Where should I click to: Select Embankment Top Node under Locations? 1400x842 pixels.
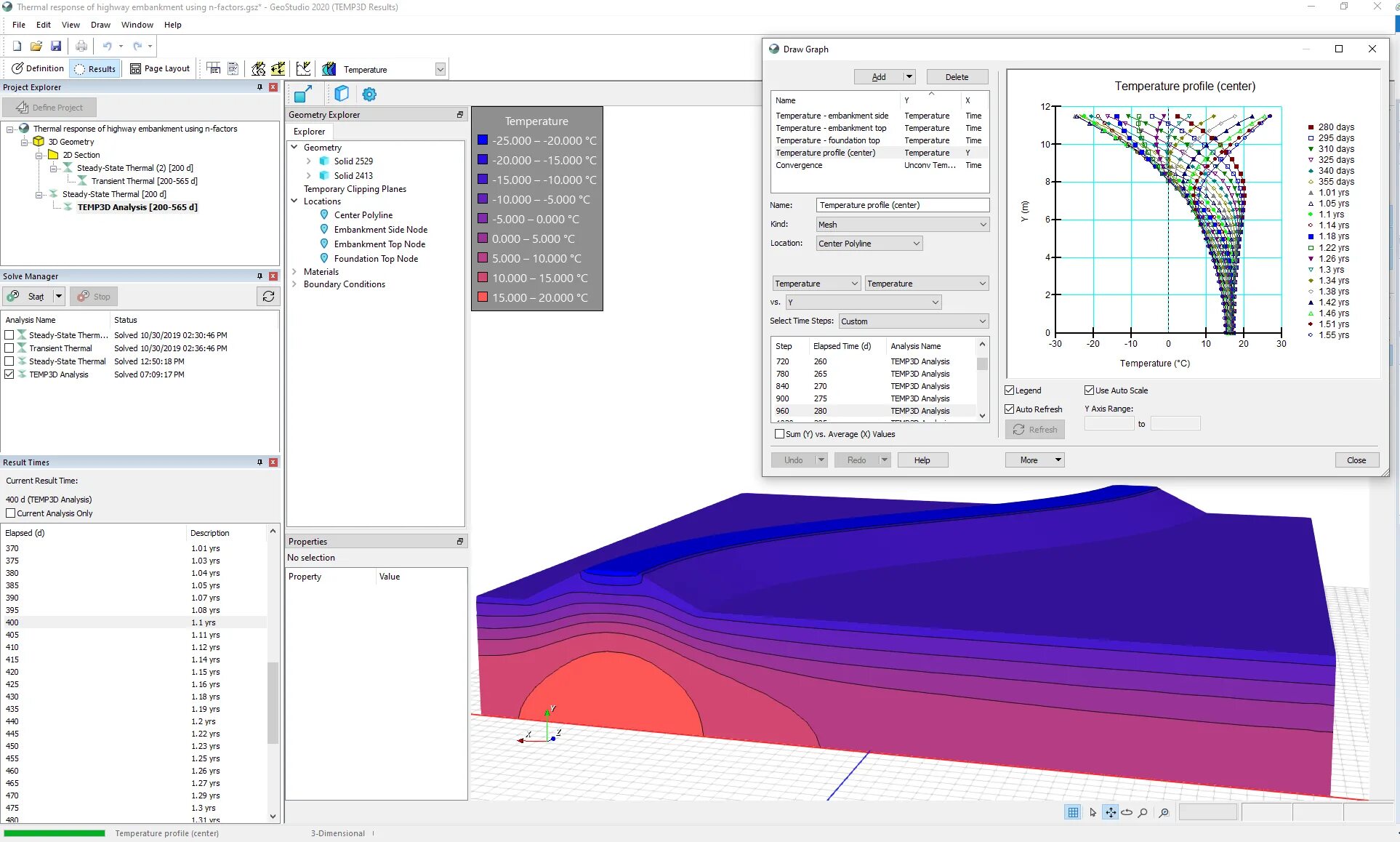coord(380,244)
